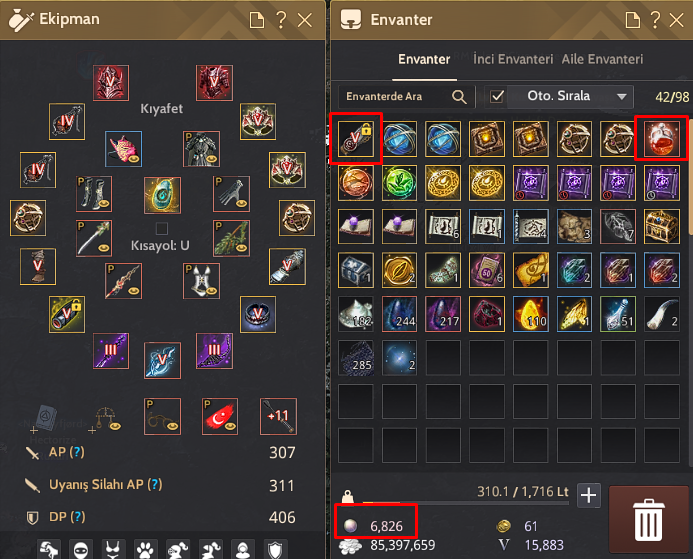
Task: Open the Aile Envanteri tab
Action: click(x=602, y=59)
